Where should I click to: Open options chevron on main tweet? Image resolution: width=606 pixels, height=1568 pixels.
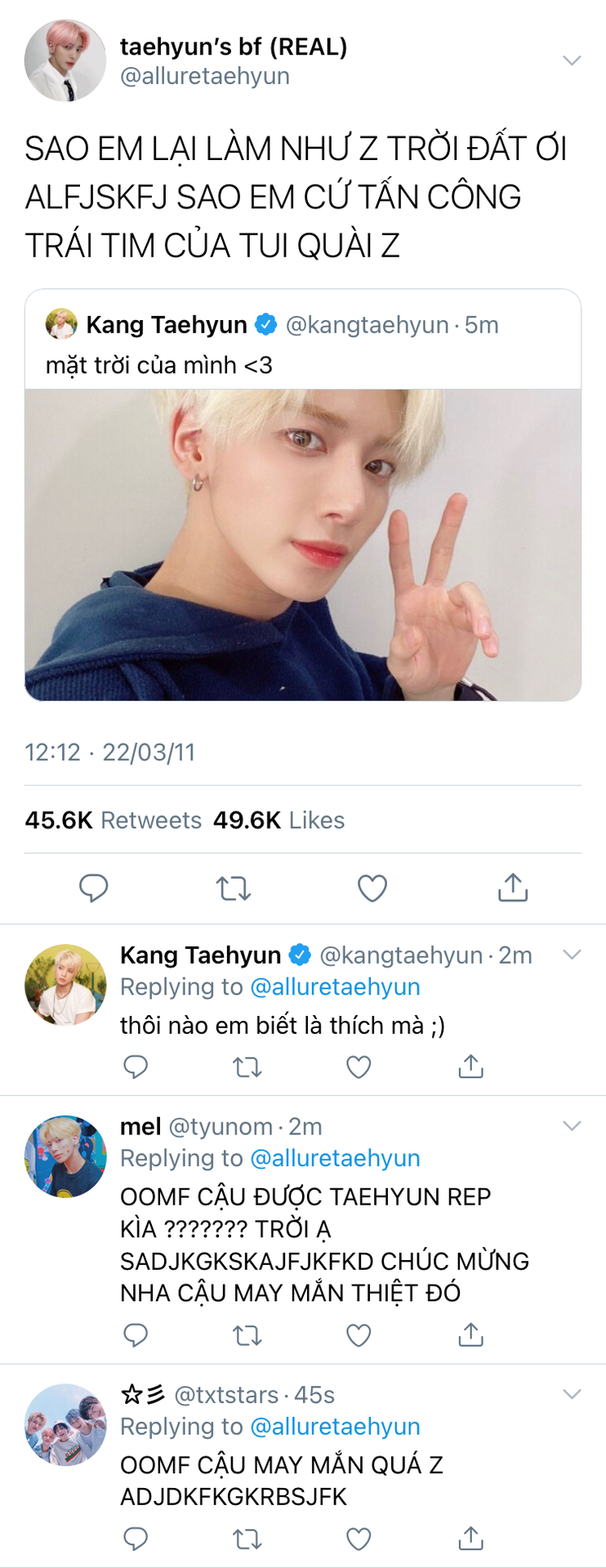(x=572, y=60)
